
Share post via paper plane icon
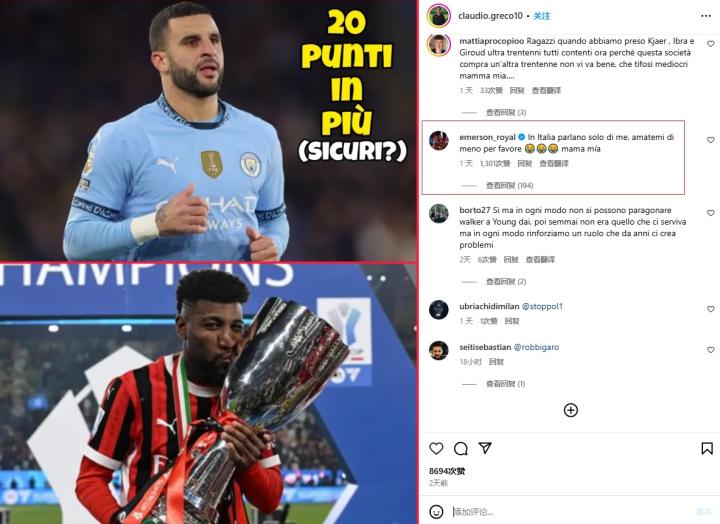(x=485, y=448)
